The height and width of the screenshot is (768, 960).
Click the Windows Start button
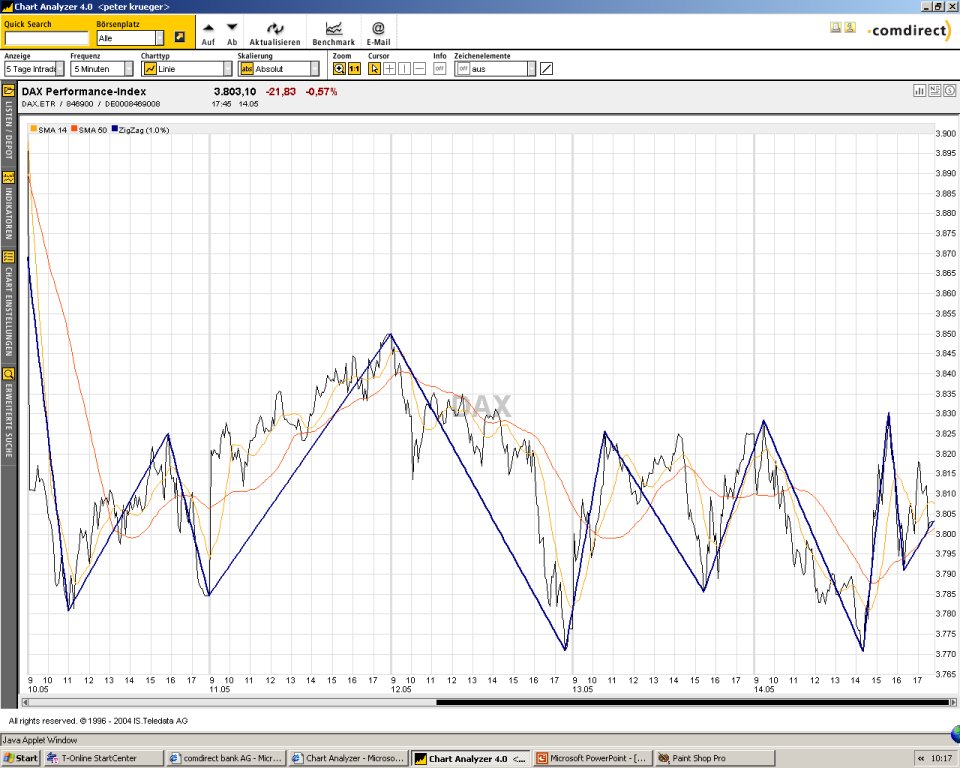click(21, 758)
